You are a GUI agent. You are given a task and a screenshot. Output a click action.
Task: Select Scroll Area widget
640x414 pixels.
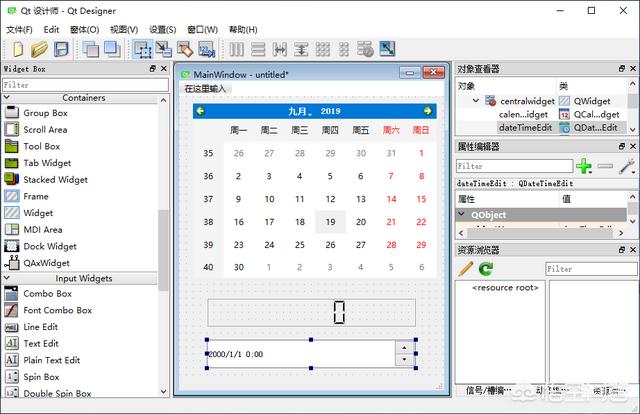tap(45, 130)
